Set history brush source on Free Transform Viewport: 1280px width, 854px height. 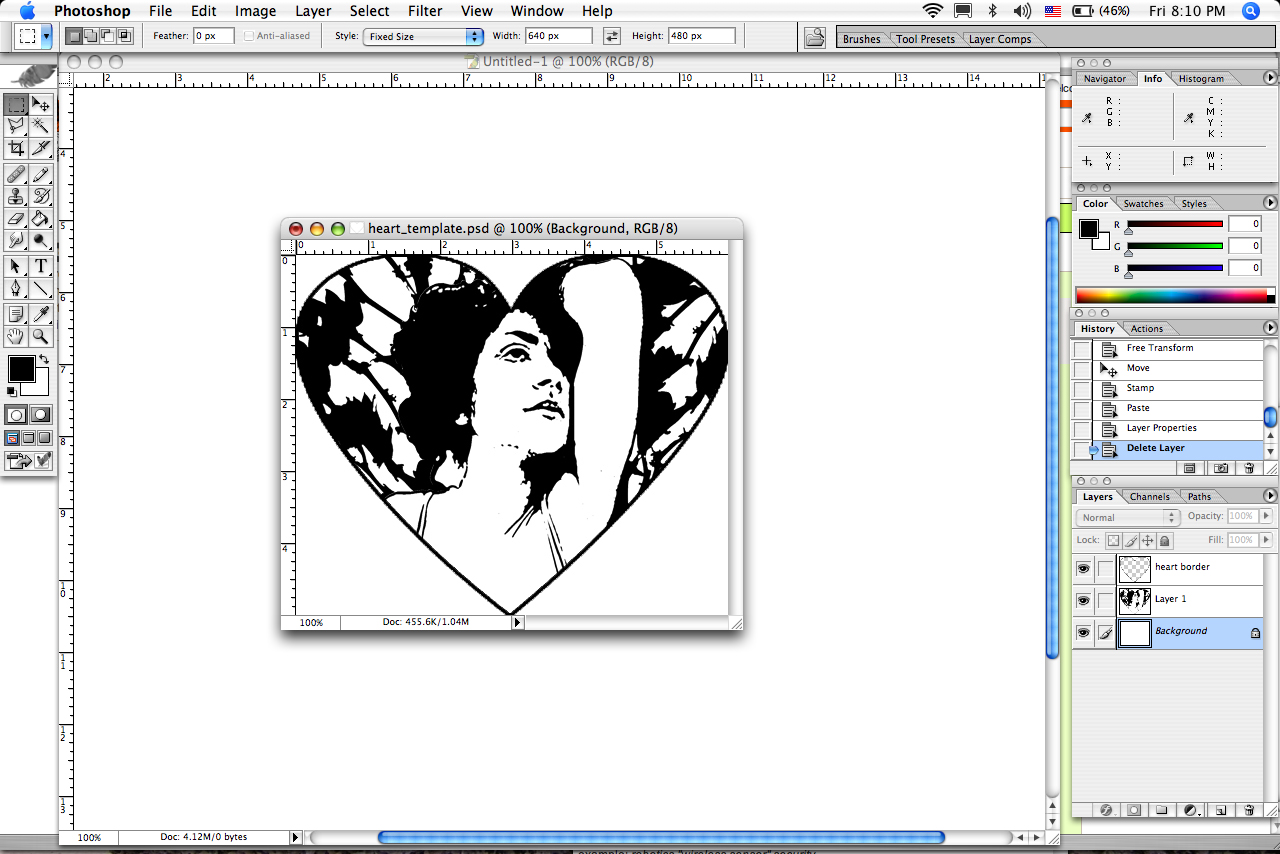coord(1082,349)
